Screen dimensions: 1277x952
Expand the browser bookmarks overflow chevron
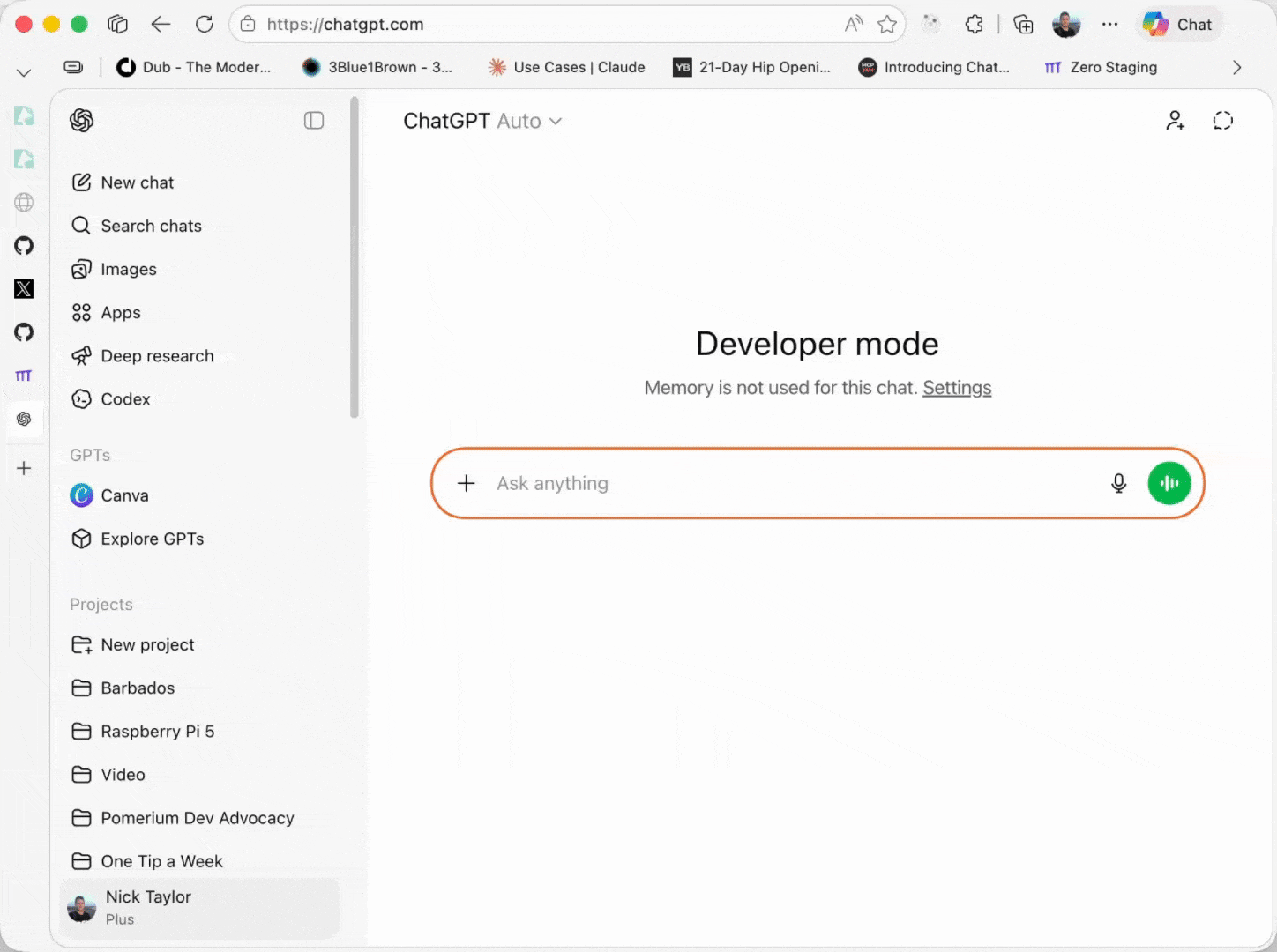coord(1237,67)
